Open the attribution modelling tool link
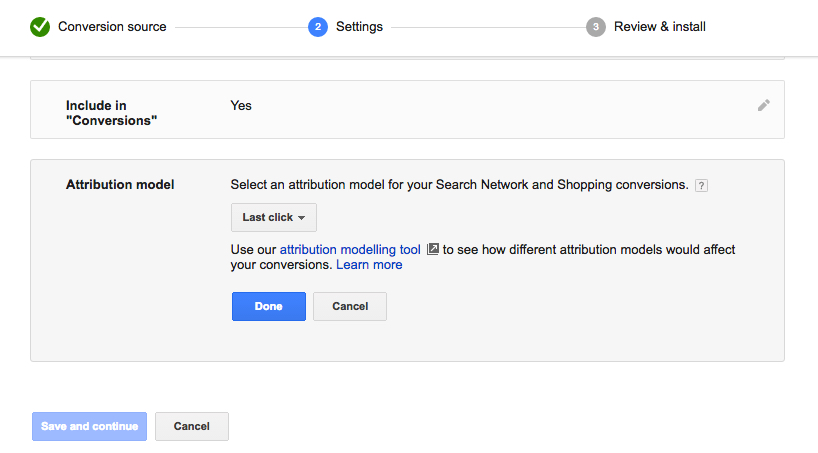 tap(350, 249)
